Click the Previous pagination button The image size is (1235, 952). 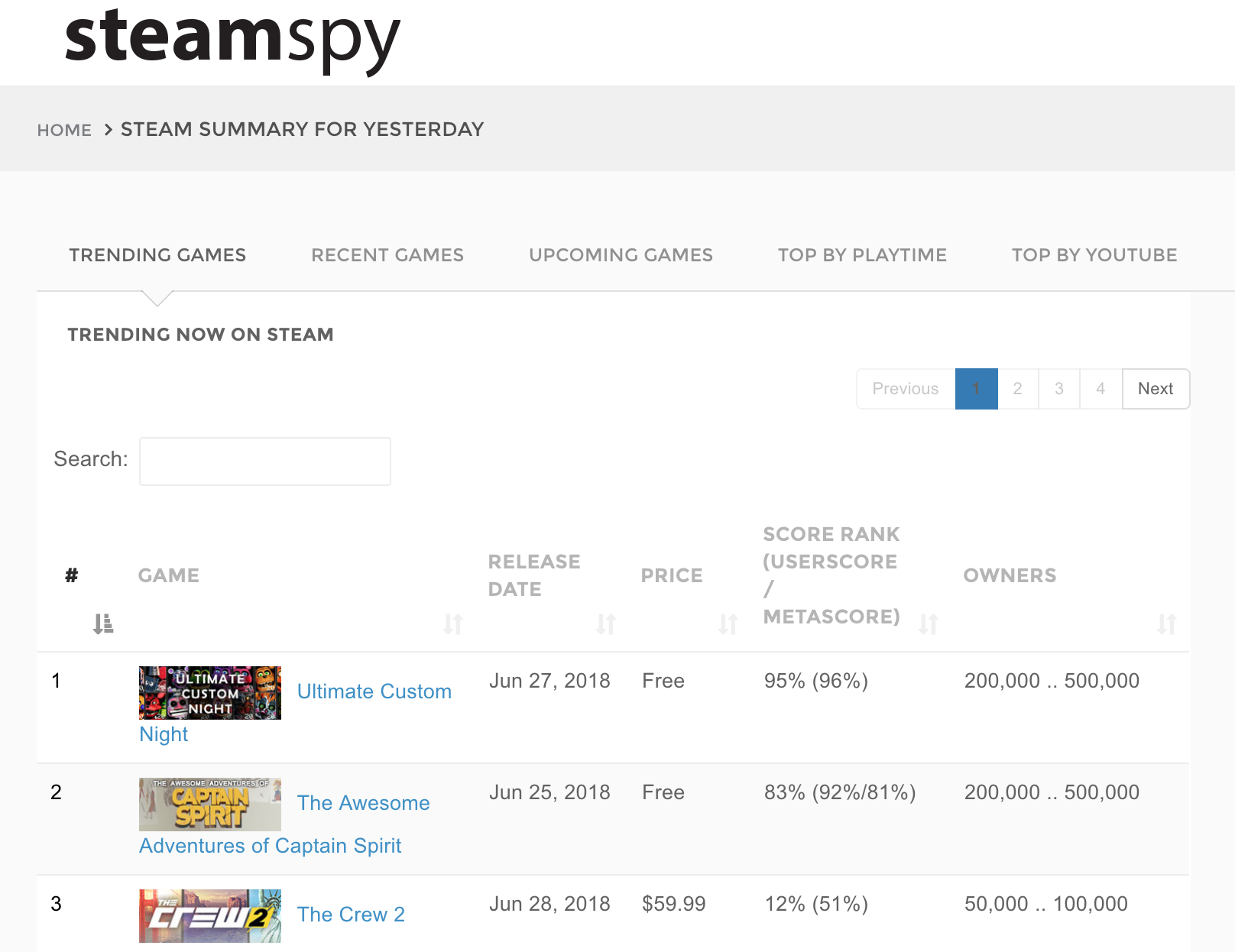point(906,389)
